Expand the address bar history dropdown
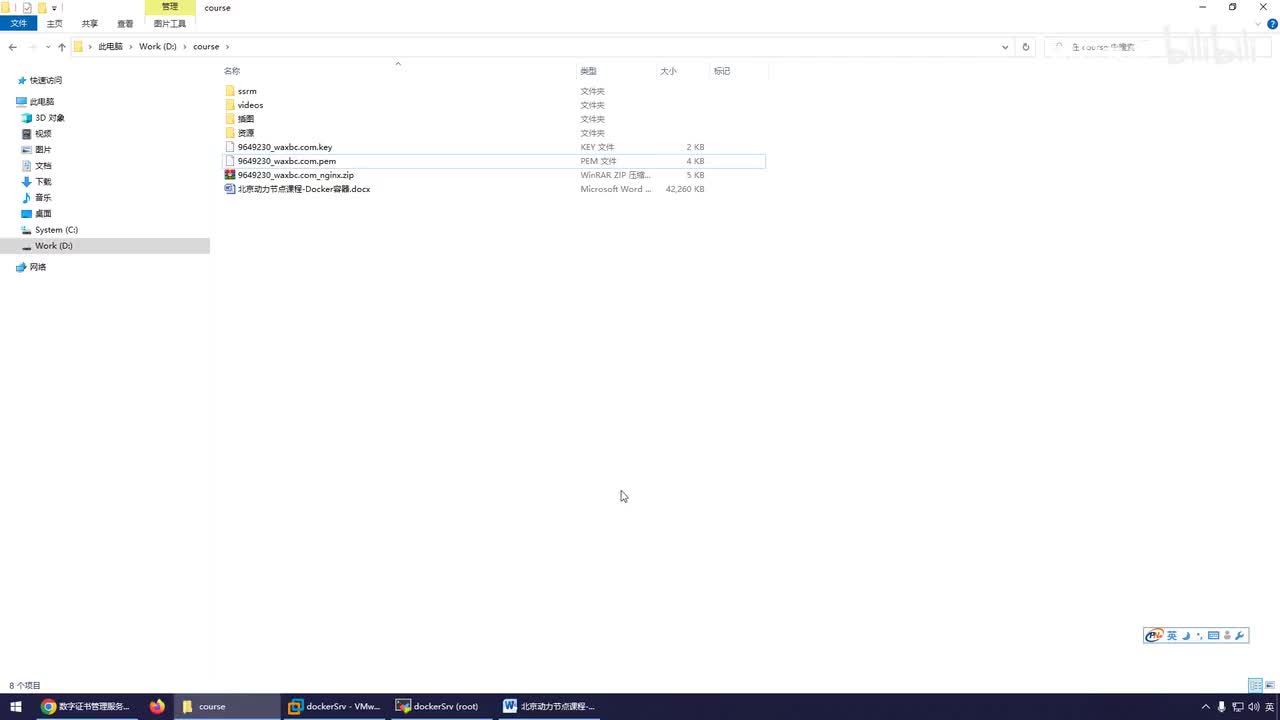The height and width of the screenshot is (720, 1280). pyautogui.click(x=1005, y=47)
